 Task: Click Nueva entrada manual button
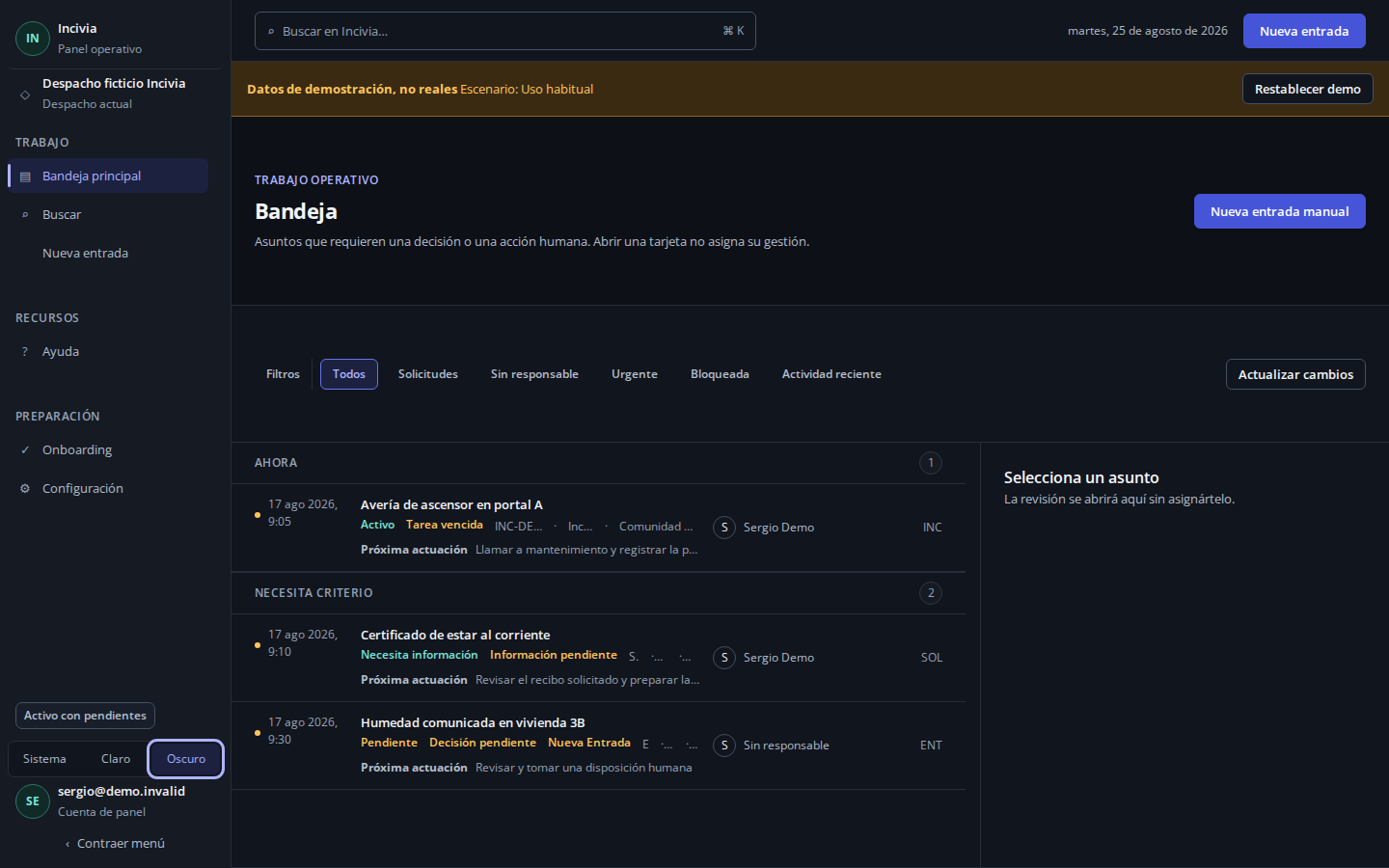[x=1279, y=211]
